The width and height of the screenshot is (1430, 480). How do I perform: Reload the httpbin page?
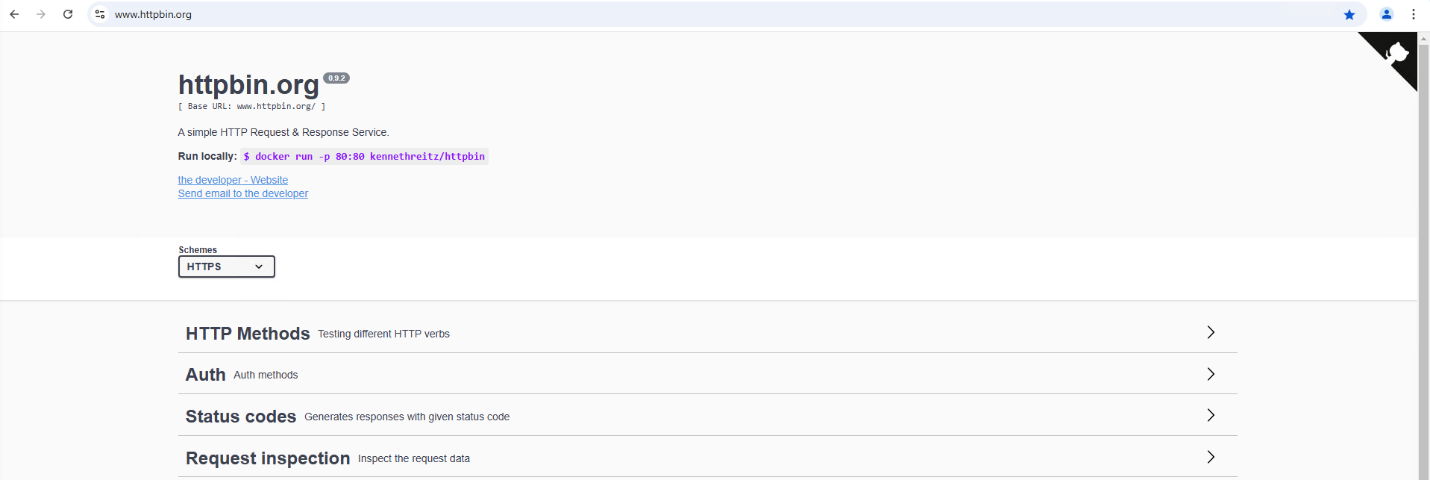[68, 14]
